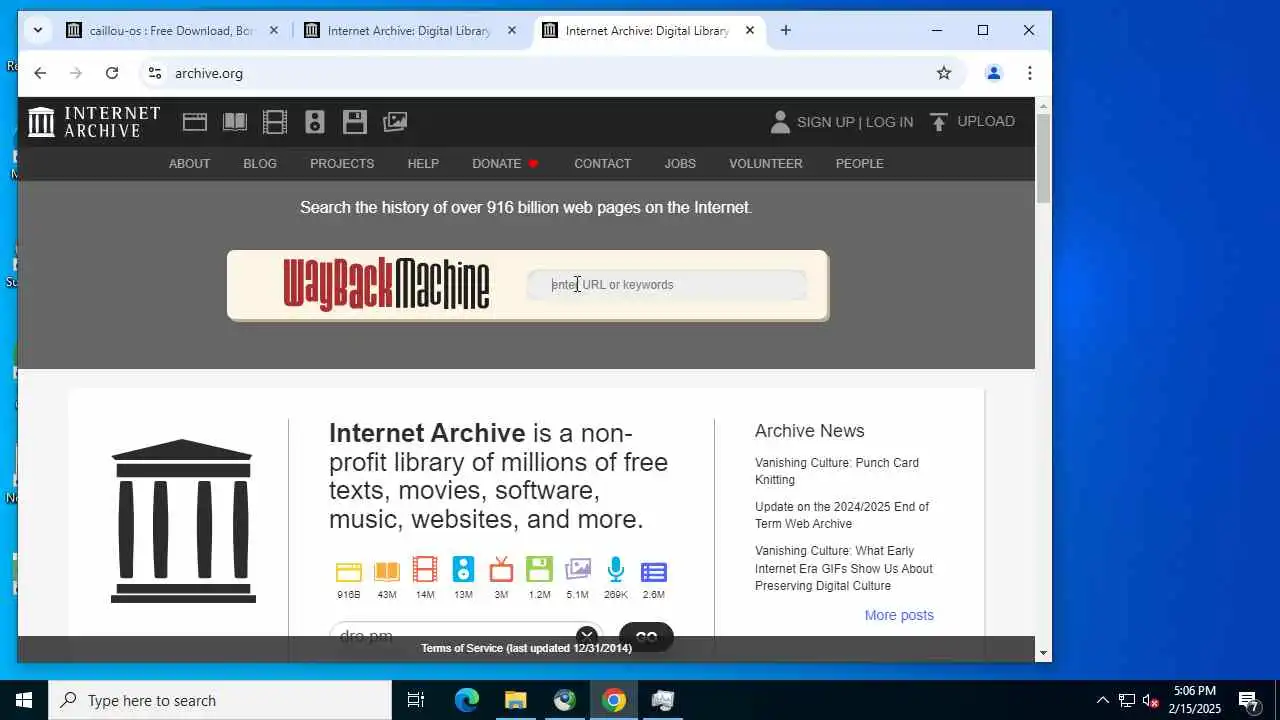1280x720 pixels.
Task: Open the HELP menu item
Action: [423, 163]
